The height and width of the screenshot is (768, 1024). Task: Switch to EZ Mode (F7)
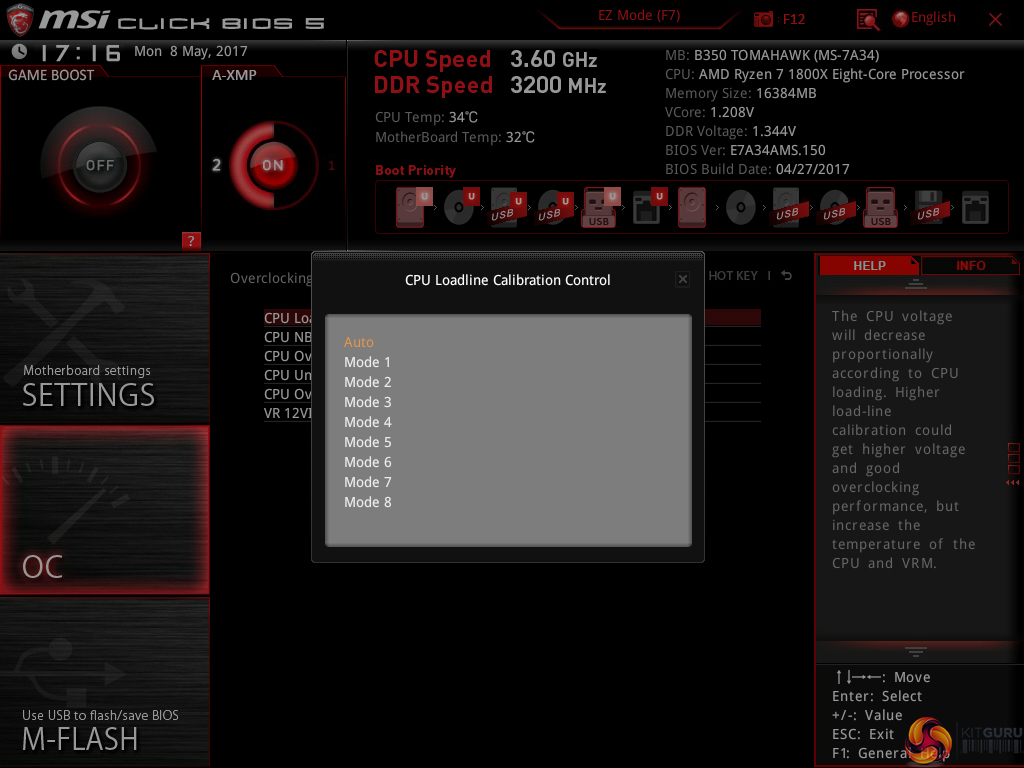[639, 16]
